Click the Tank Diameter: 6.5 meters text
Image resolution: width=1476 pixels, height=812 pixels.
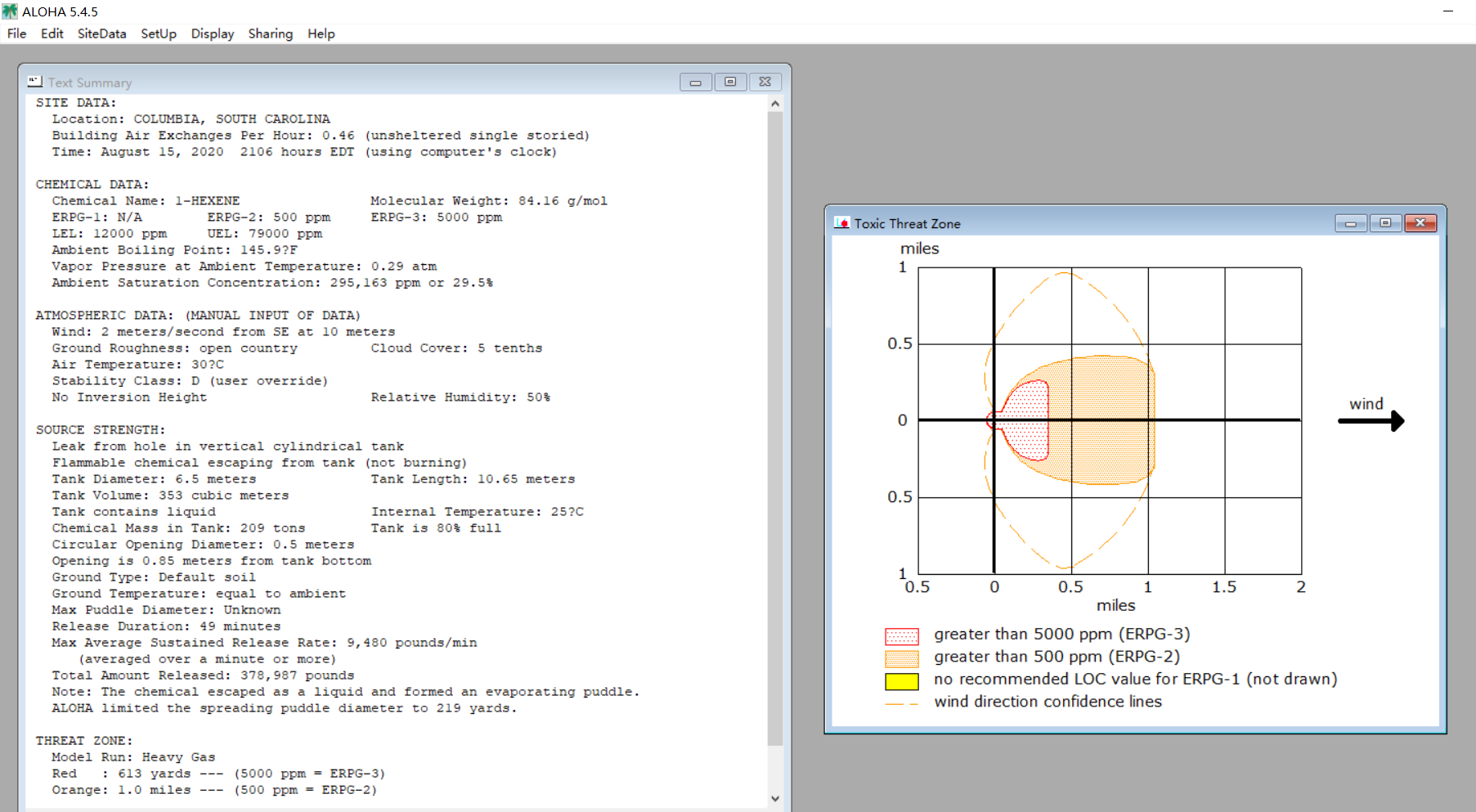coord(155,479)
